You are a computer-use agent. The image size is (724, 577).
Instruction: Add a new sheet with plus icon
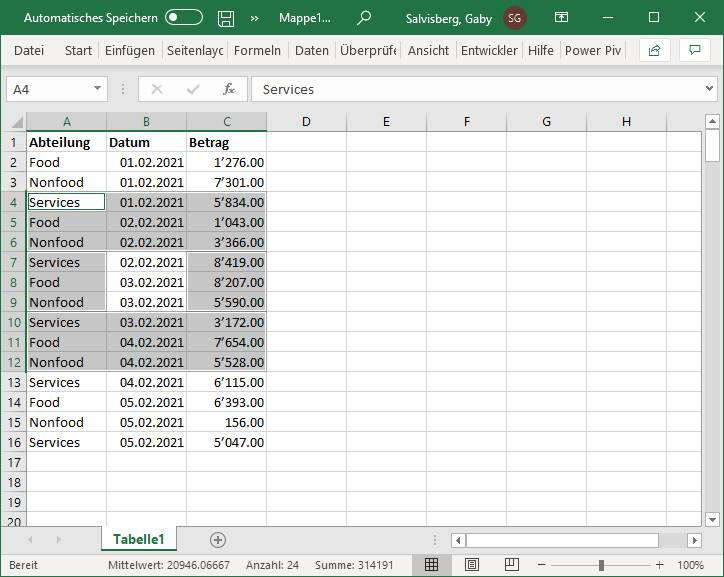pyautogui.click(x=218, y=539)
